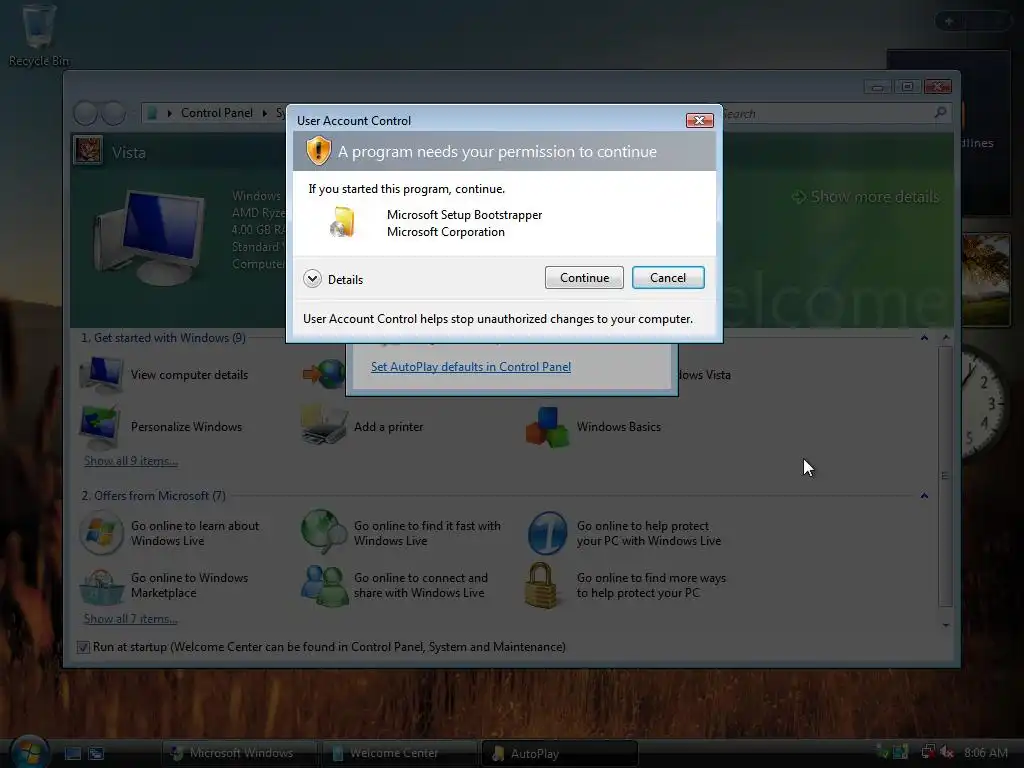Click Continue in User Account Control dialog
The width and height of the screenshot is (1024, 768).
584,278
